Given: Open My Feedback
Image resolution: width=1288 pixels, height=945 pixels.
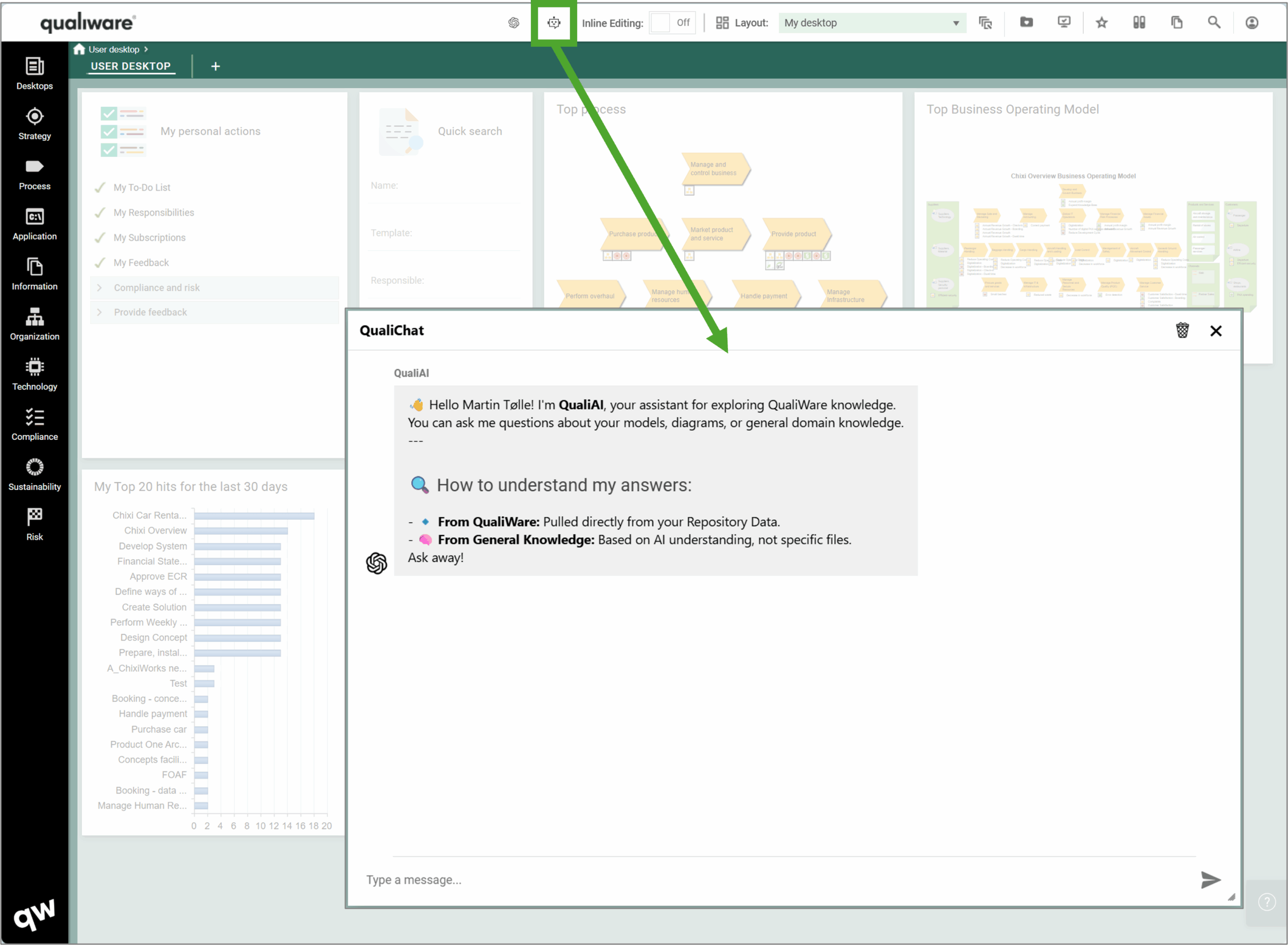Looking at the screenshot, I should pos(141,263).
